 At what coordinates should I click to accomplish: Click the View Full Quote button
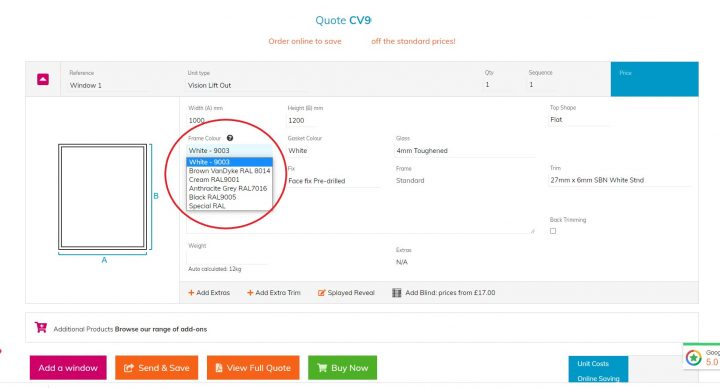coord(253,368)
